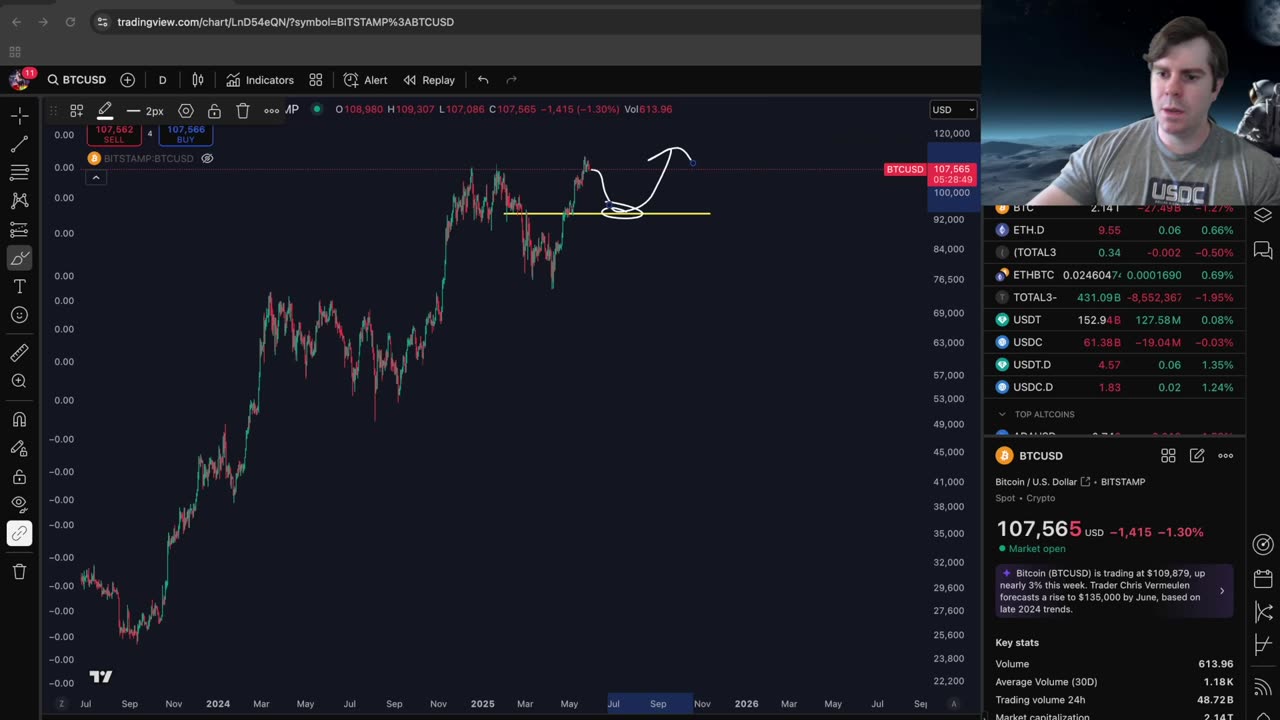Open the emoji icons tool

[19, 315]
